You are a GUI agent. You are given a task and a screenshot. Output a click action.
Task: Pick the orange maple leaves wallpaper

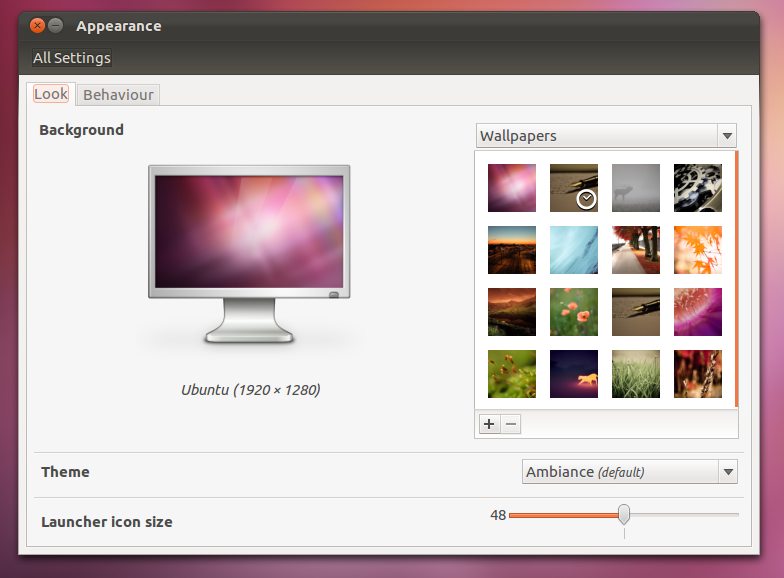tap(697, 250)
